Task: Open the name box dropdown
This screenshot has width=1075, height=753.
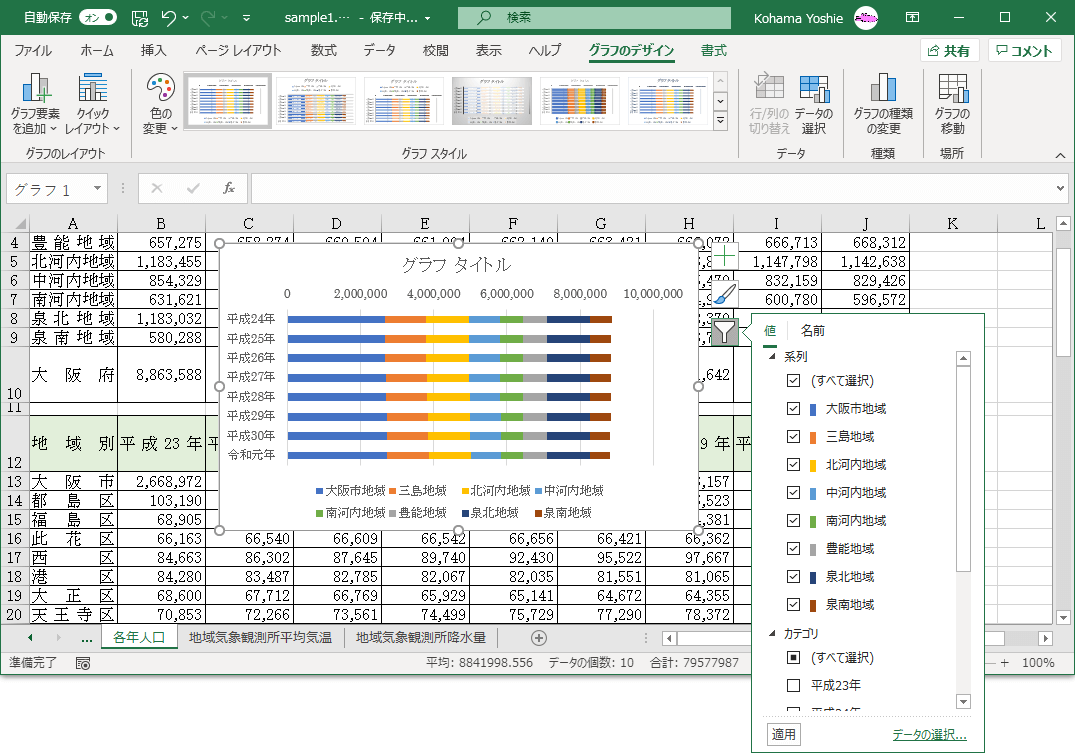Action: (x=97, y=188)
